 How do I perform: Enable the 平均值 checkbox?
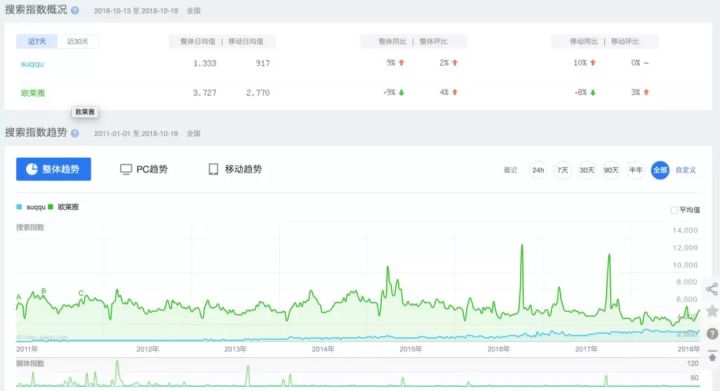[674, 210]
